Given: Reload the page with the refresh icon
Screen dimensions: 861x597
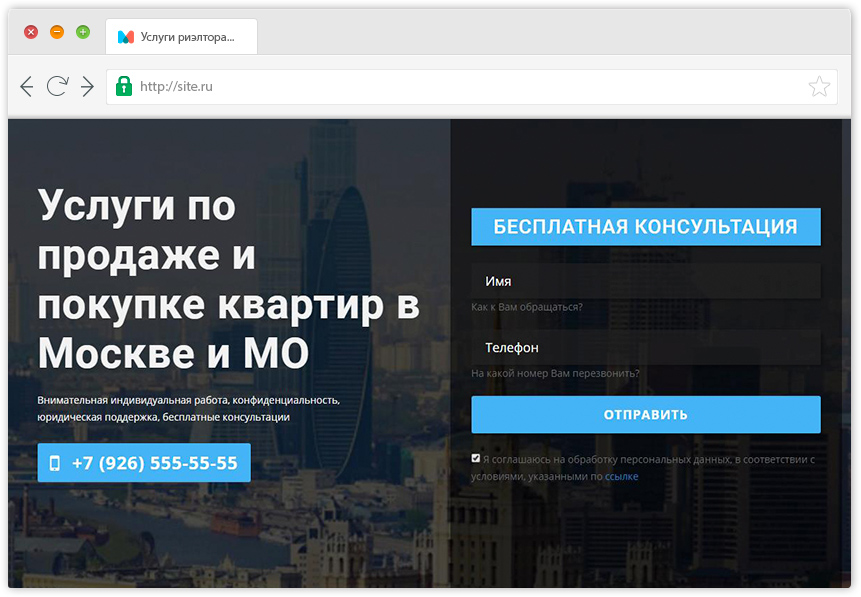Looking at the screenshot, I should click(57, 87).
